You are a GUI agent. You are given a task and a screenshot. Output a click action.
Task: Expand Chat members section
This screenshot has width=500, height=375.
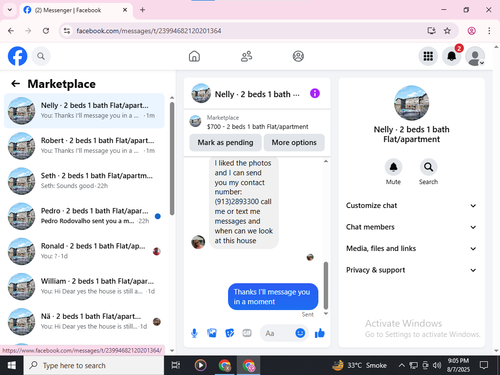point(411,227)
